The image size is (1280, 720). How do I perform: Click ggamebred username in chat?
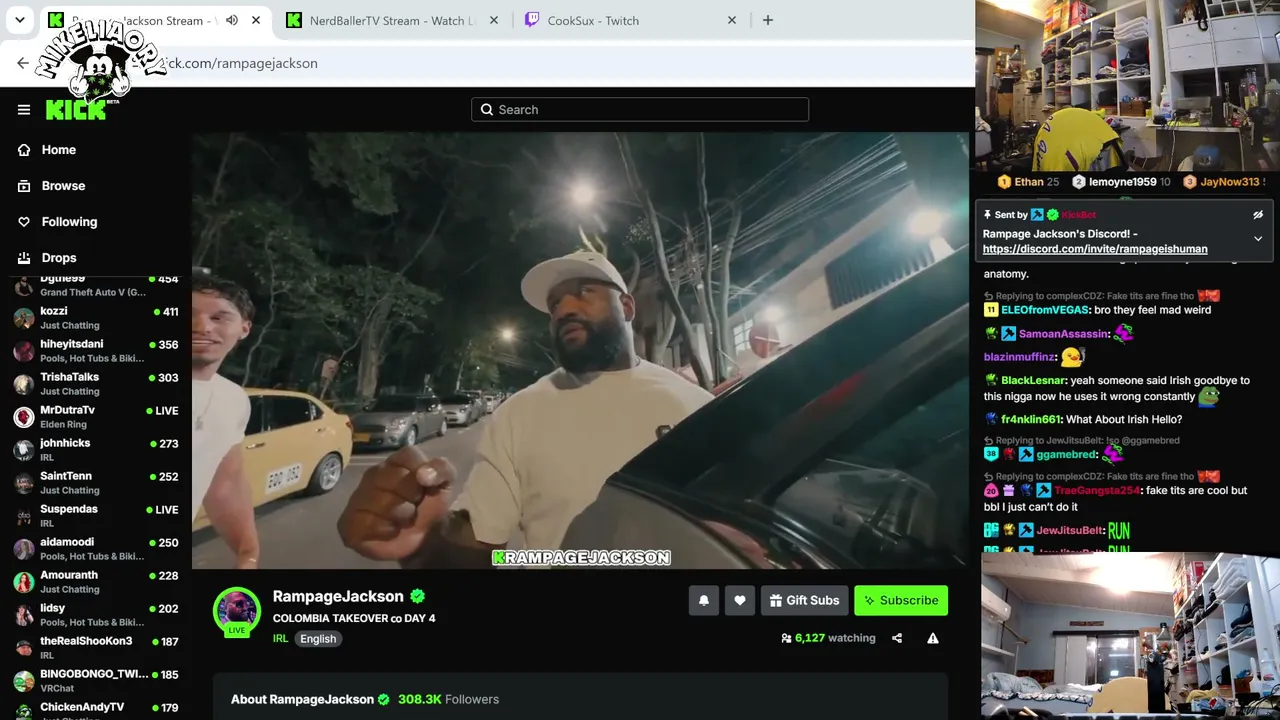click(1067, 454)
